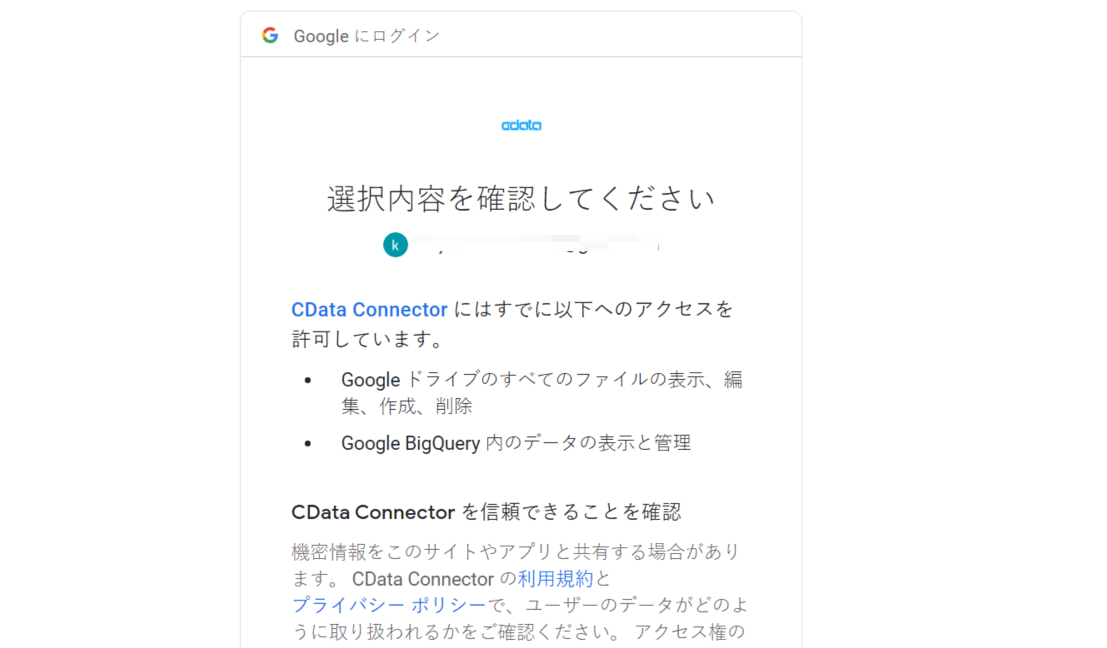Click the 集、作成、削除 line of text
This screenshot has width=1107, height=648.
coord(407,406)
